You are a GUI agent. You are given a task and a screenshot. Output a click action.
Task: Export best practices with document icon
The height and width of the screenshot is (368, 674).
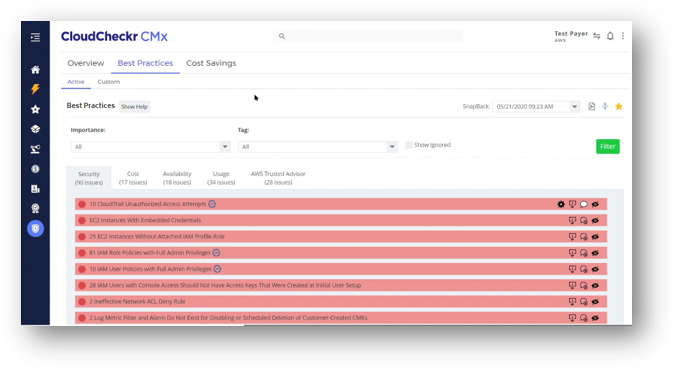pyautogui.click(x=591, y=106)
